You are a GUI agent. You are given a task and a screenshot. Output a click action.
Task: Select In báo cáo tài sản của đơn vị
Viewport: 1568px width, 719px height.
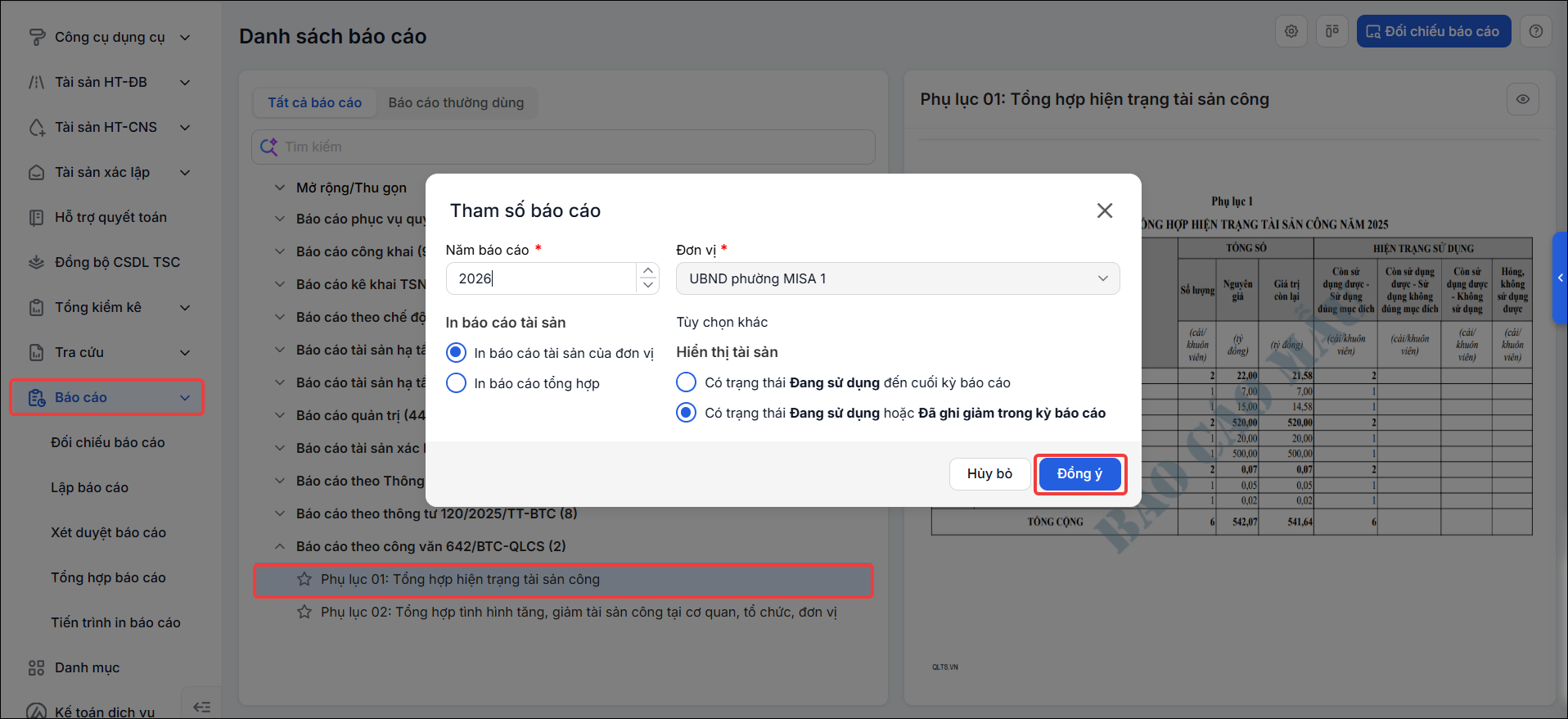[457, 353]
